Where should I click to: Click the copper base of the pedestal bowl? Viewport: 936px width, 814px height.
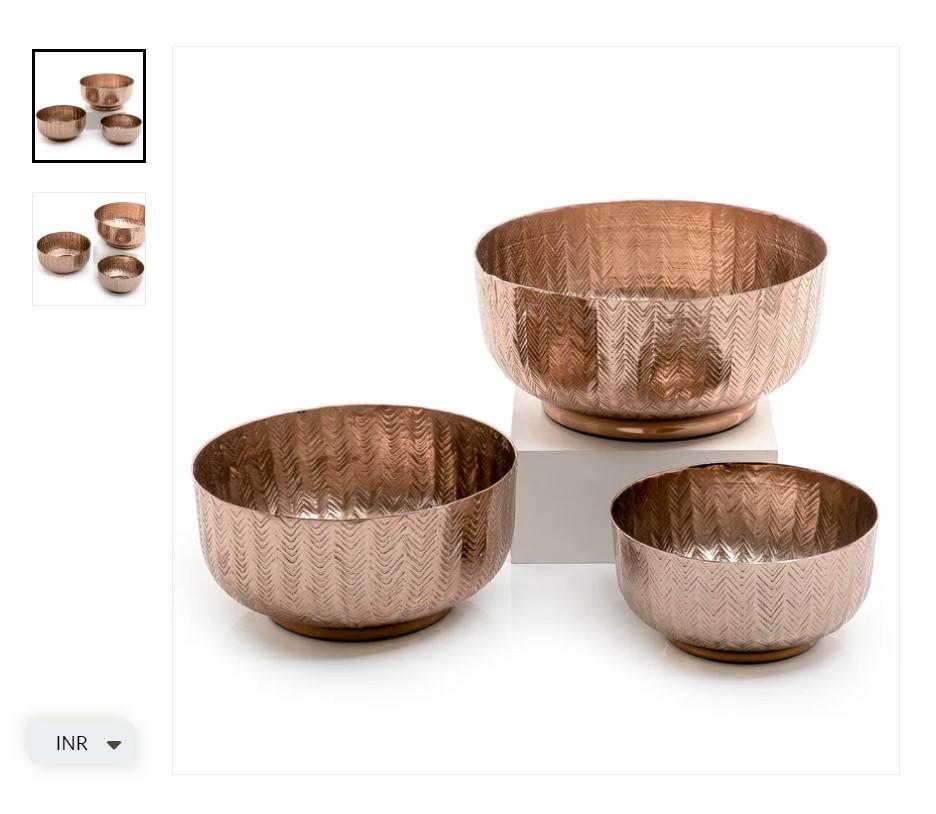650,421
